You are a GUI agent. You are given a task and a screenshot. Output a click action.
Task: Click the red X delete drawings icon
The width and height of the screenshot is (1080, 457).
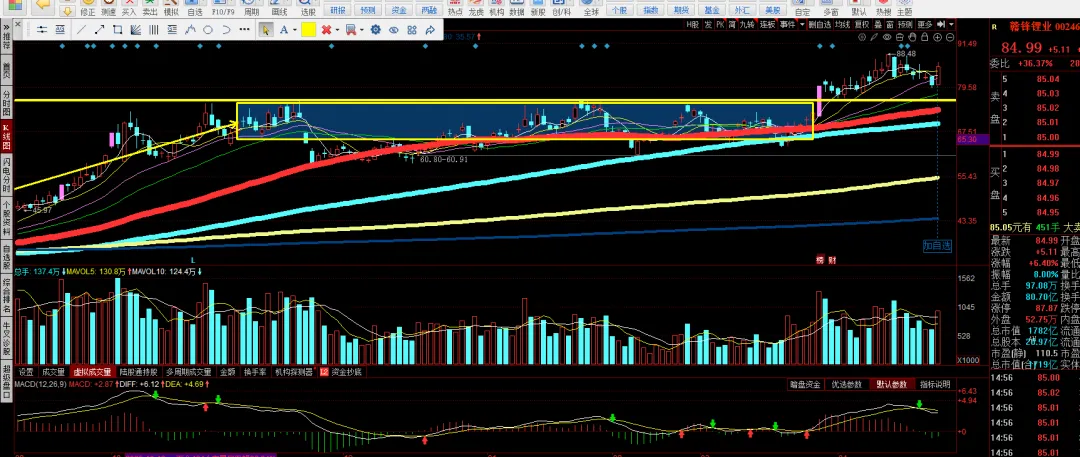tap(326, 30)
